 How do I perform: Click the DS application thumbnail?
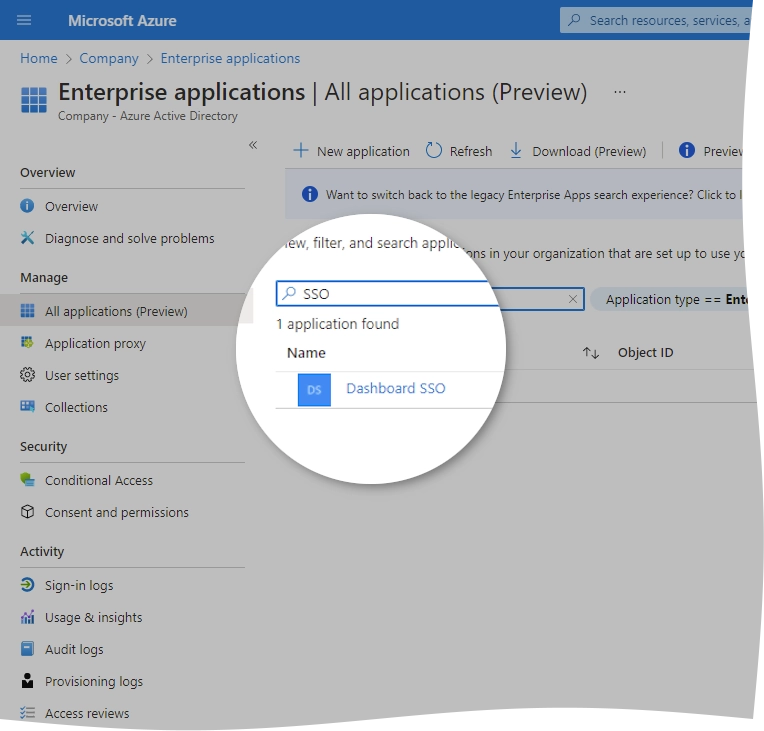coord(314,390)
